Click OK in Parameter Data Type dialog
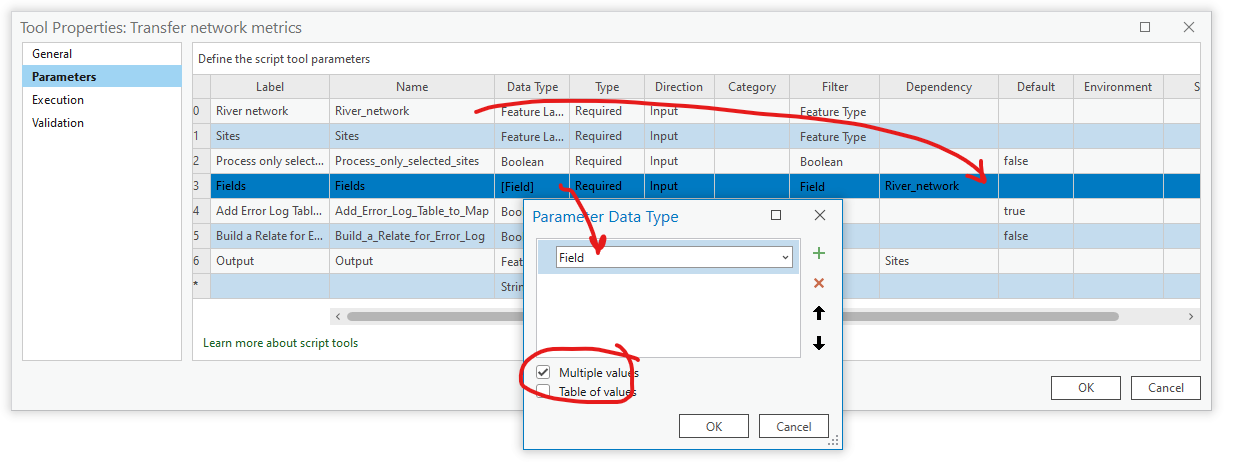1243x466 pixels. point(713,426)
